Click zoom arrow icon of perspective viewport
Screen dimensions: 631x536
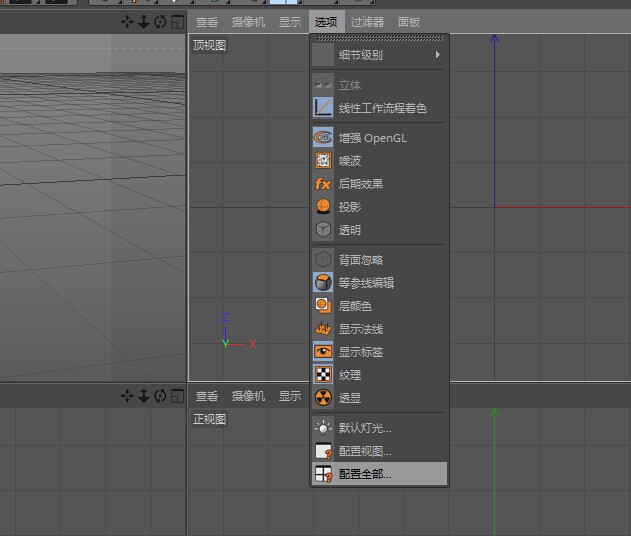(x=144, y=22)
